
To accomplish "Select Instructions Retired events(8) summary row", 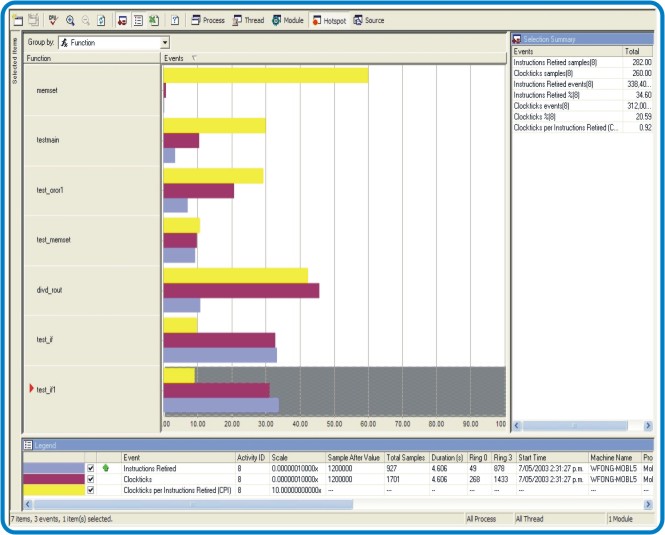I will [x=582, y=84].
